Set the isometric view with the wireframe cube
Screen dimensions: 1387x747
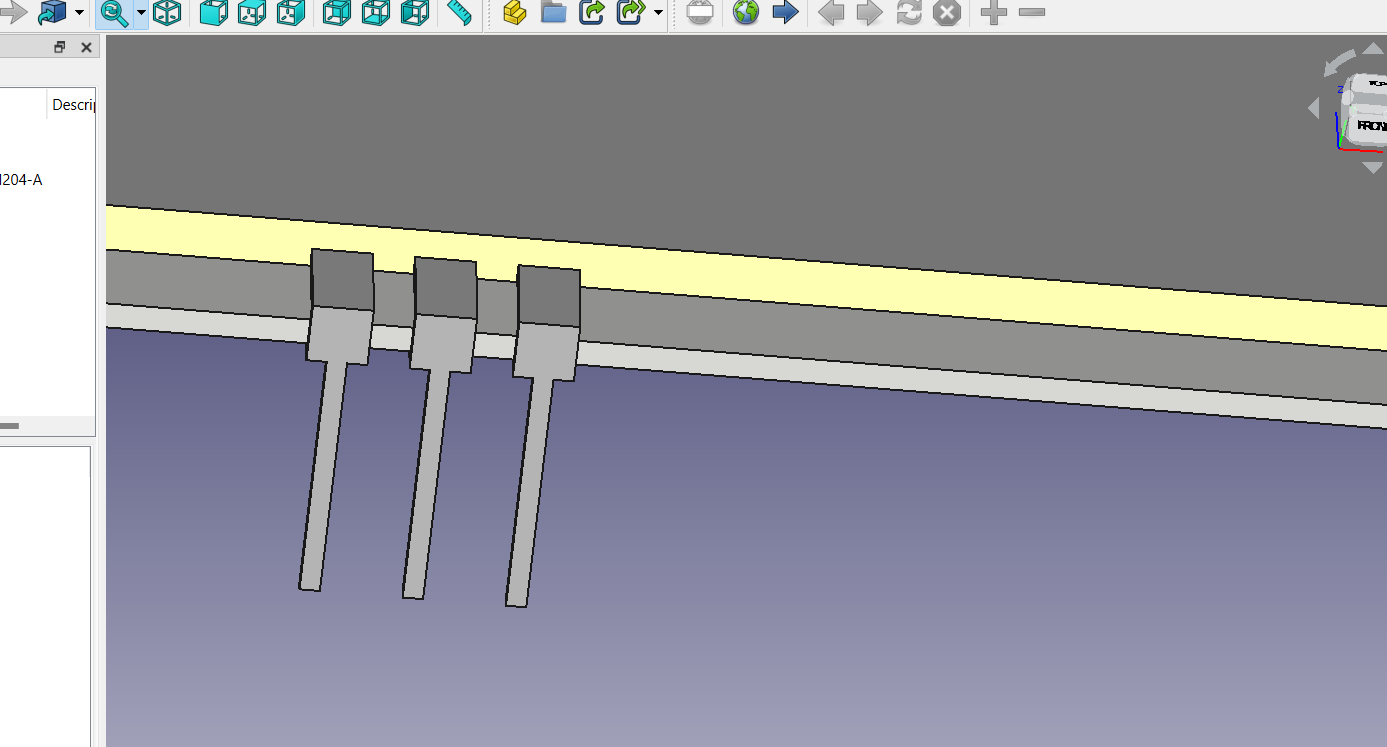[167, 13]
